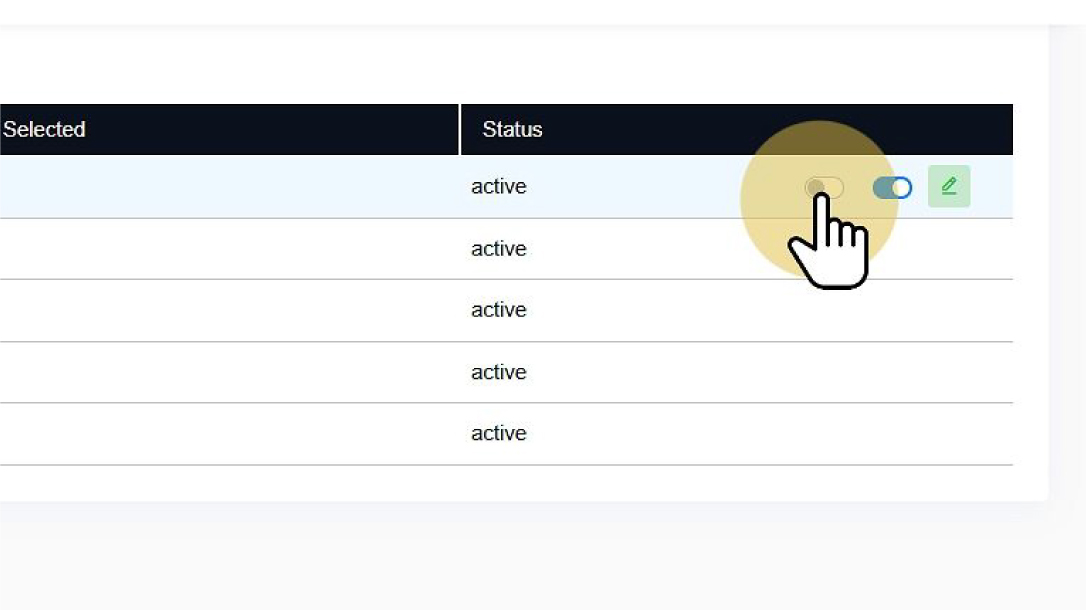Image resolution: width=1086 pixels, height=610 pixels.
Task: Click the green pencil edit icon
Action: 949,187
